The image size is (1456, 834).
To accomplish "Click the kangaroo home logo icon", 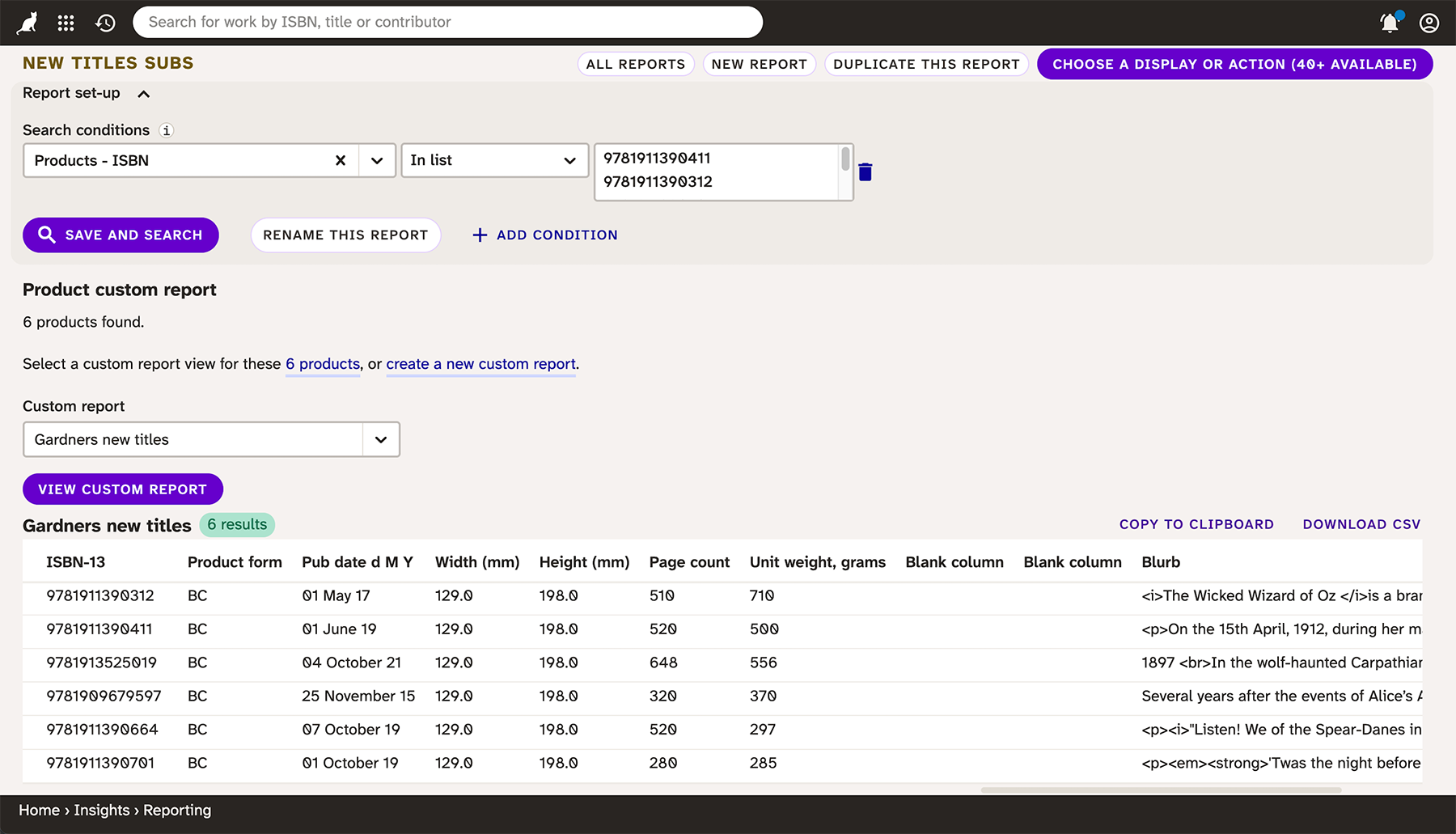I will pos(28,23).
